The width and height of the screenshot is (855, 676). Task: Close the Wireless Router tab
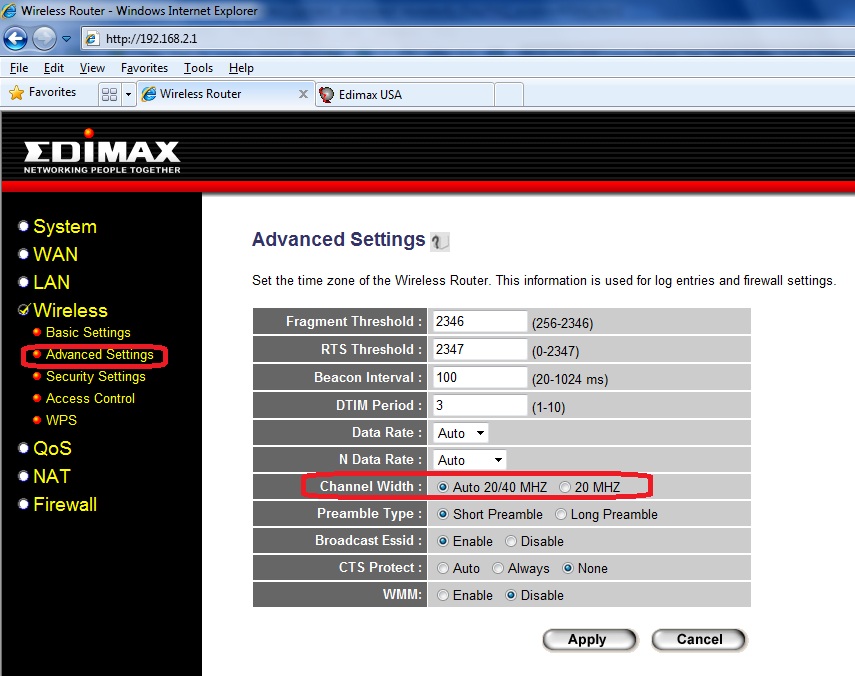click(303, 94)
